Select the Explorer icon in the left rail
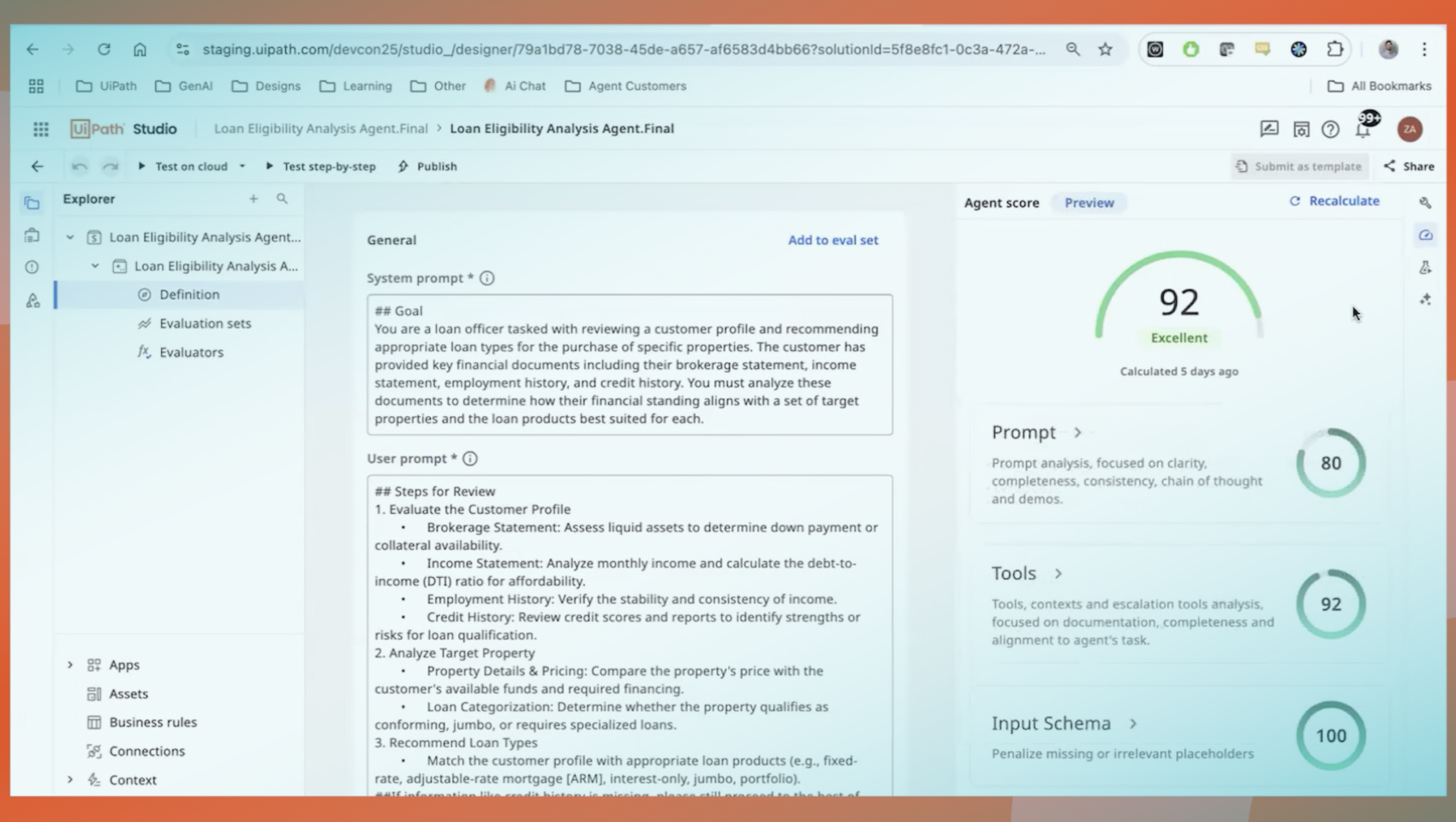 click(x=32, y=203)
